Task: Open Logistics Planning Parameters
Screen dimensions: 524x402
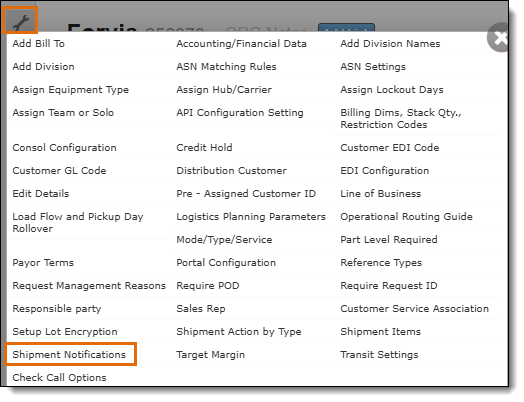Action: 251,217
